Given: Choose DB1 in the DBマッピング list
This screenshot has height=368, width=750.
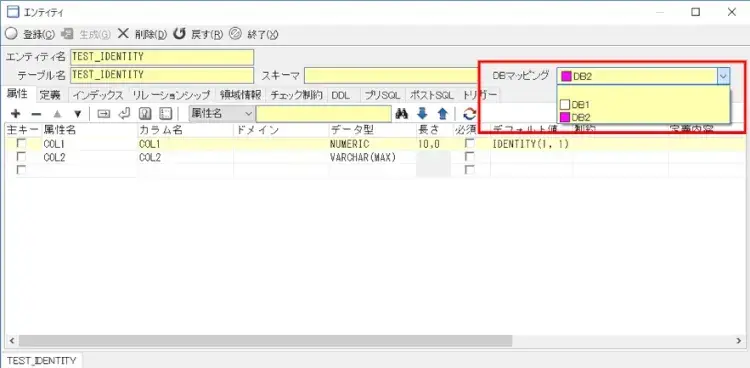Looking at the screenshot, I should [643, 104].
